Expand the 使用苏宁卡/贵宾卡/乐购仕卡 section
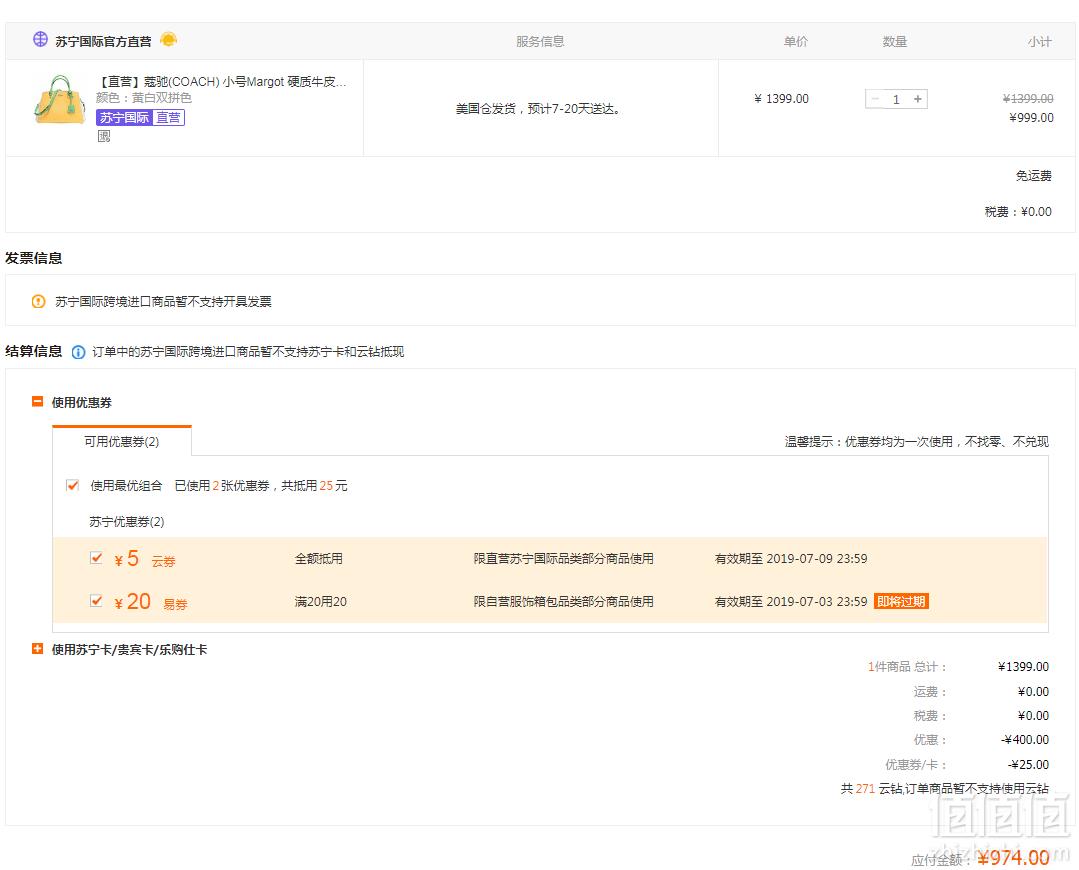The width and height of the screenshot is (1079, 870). click(x=38, y=648)
